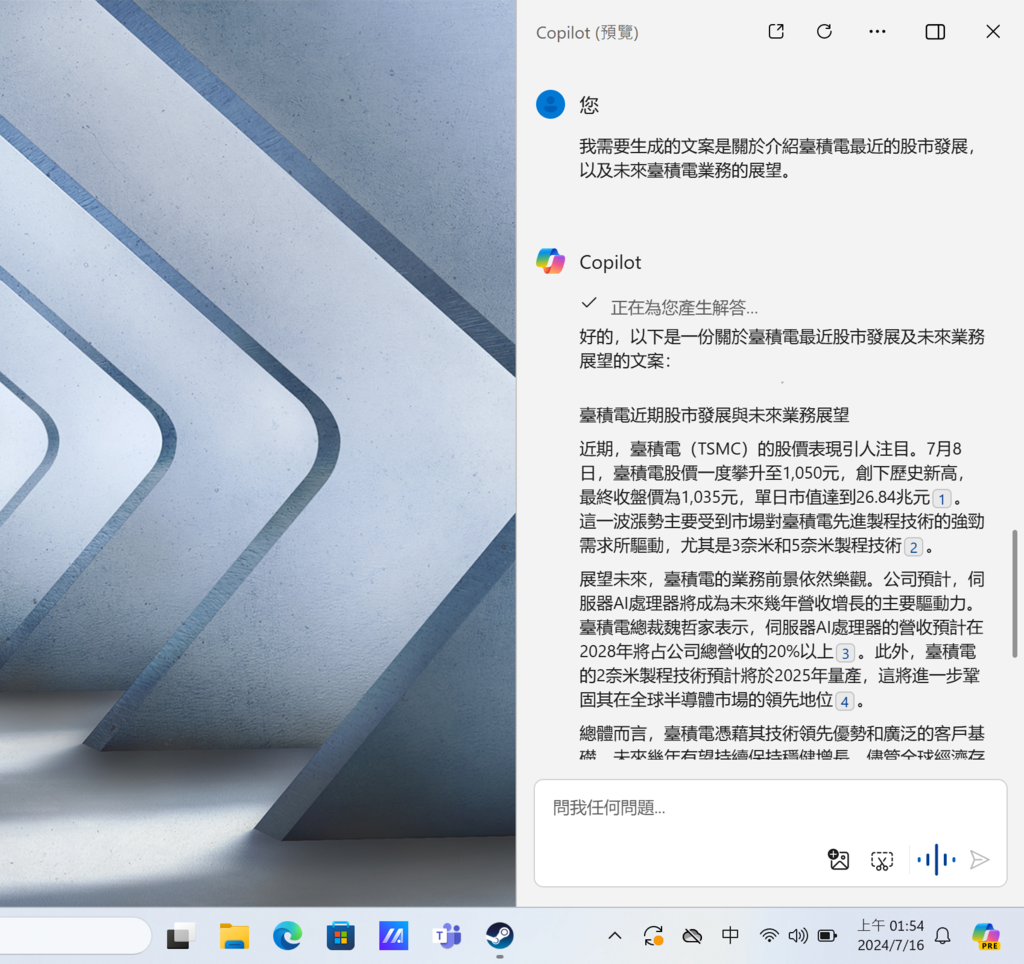Open clock showing 上午 01:54
1024x964 pixels.
click(x=891, y=926)
